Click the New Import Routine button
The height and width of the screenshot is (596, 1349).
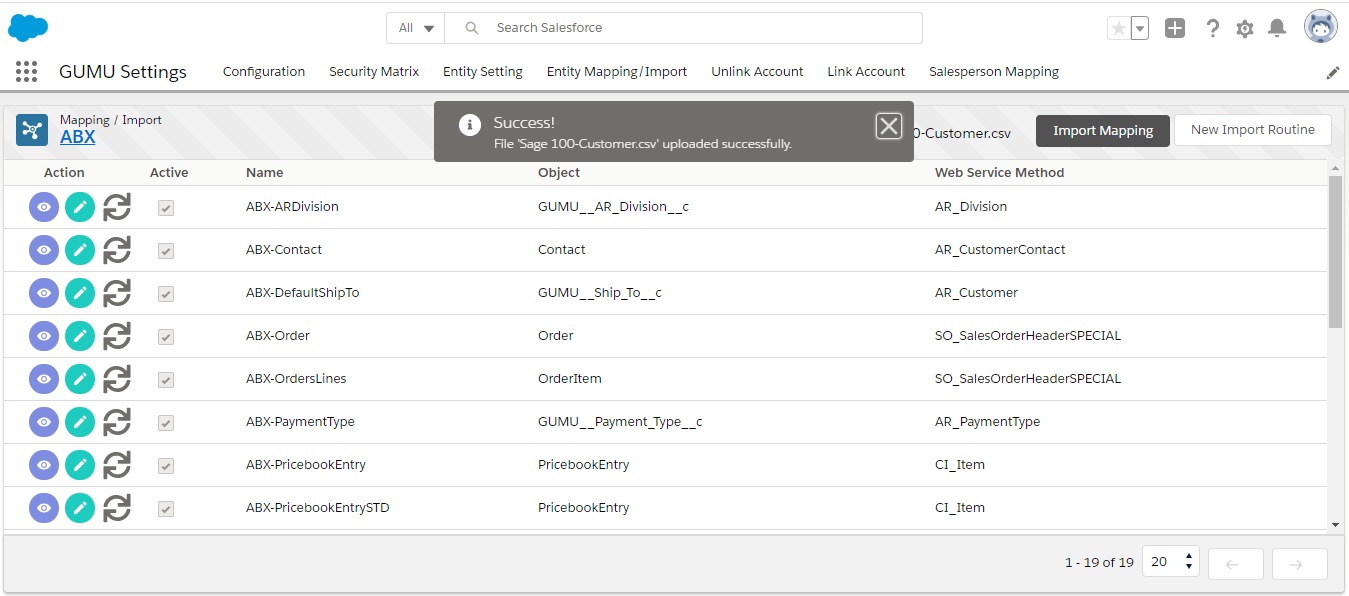click(x=1252, y=130)
